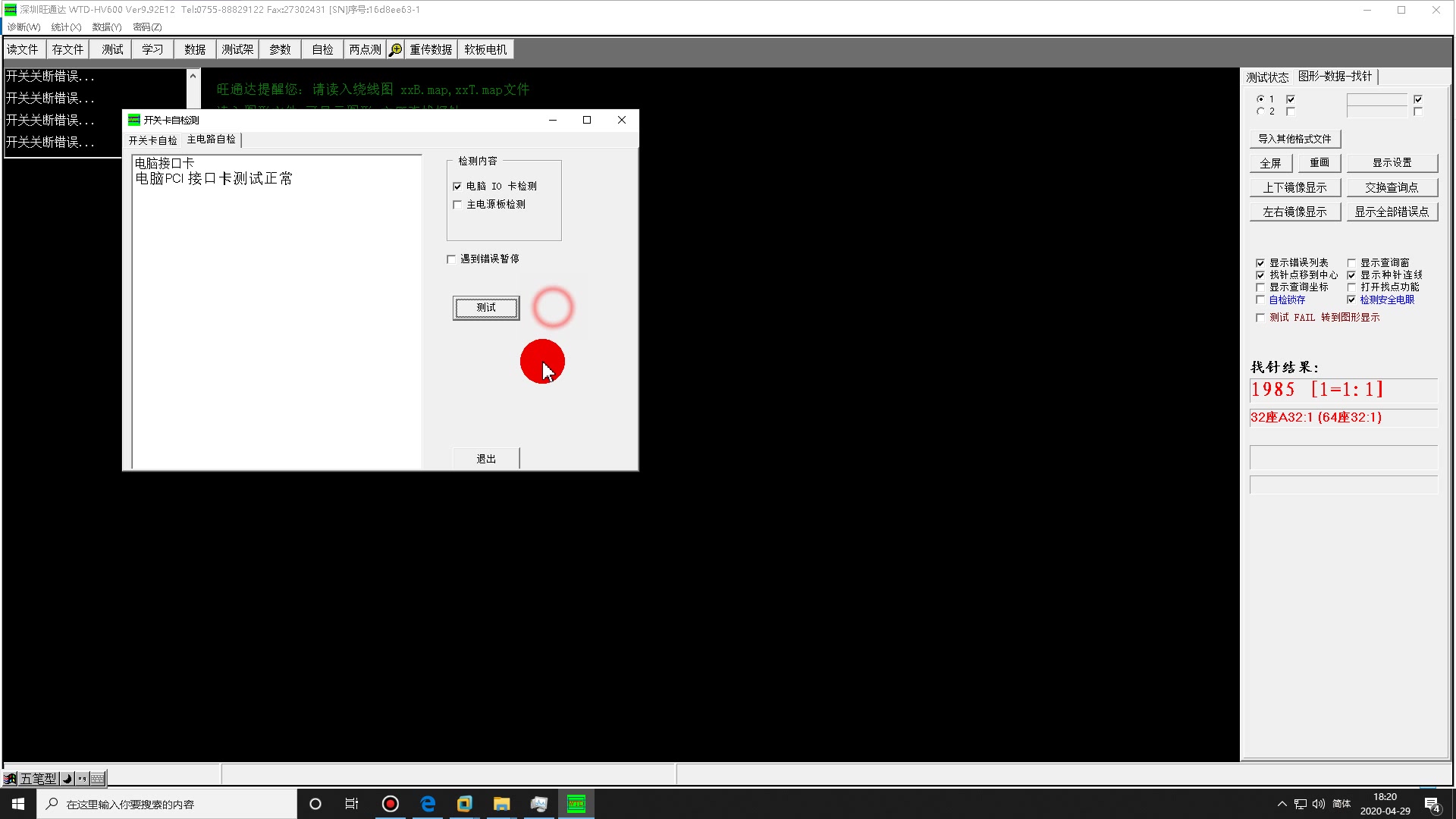Viewport: 1456px width, 819px height.
Task: Open the 读文件 toolbar button
Action: pyautogui.click(x=23, y=49)
